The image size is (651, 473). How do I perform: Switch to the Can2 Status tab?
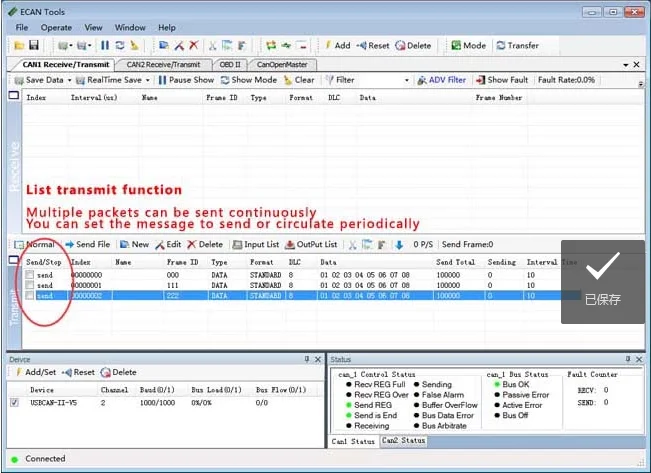pyautogui.click(x=403, y=441)
